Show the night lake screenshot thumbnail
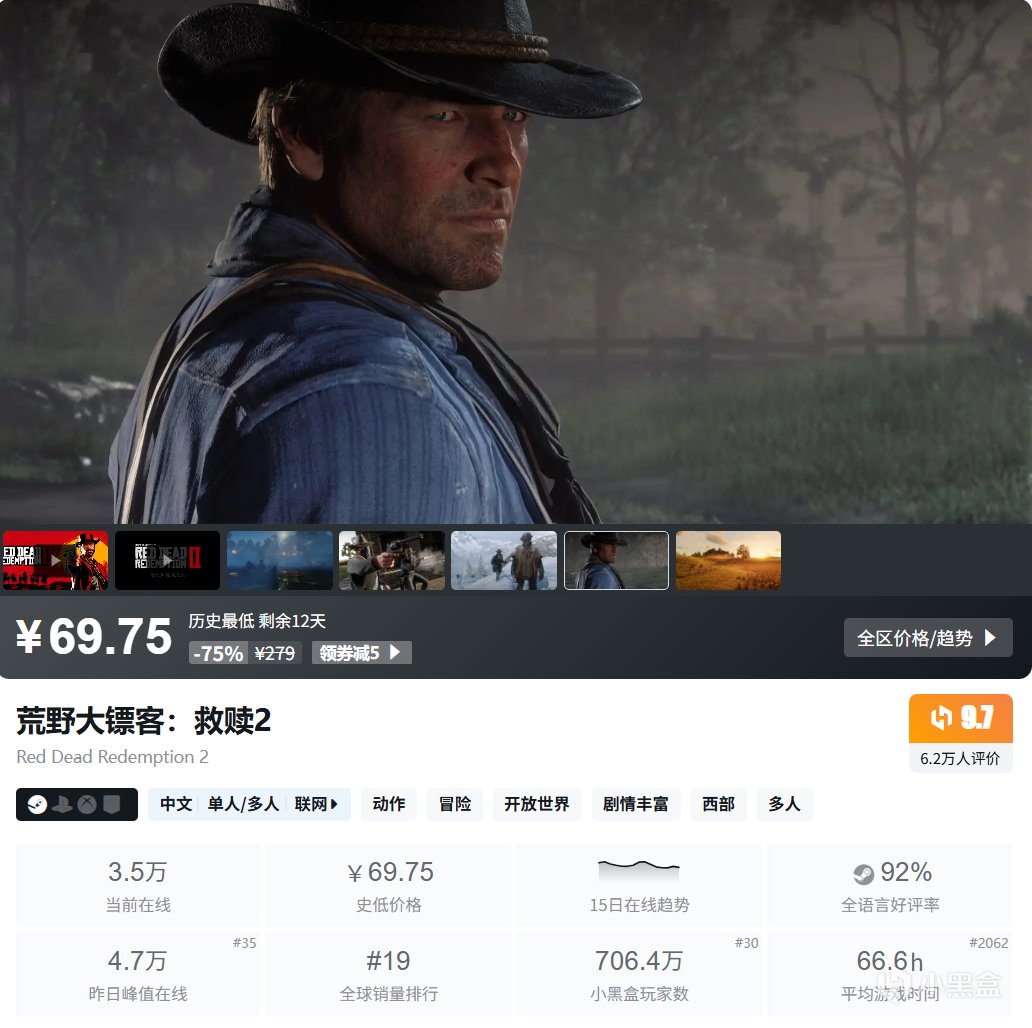 point(280,560)
